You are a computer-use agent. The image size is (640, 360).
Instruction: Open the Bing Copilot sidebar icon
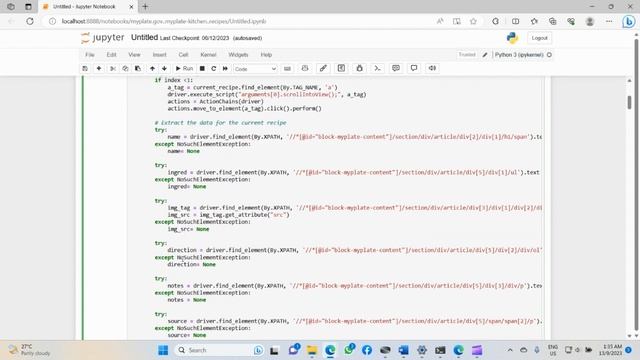629,21
